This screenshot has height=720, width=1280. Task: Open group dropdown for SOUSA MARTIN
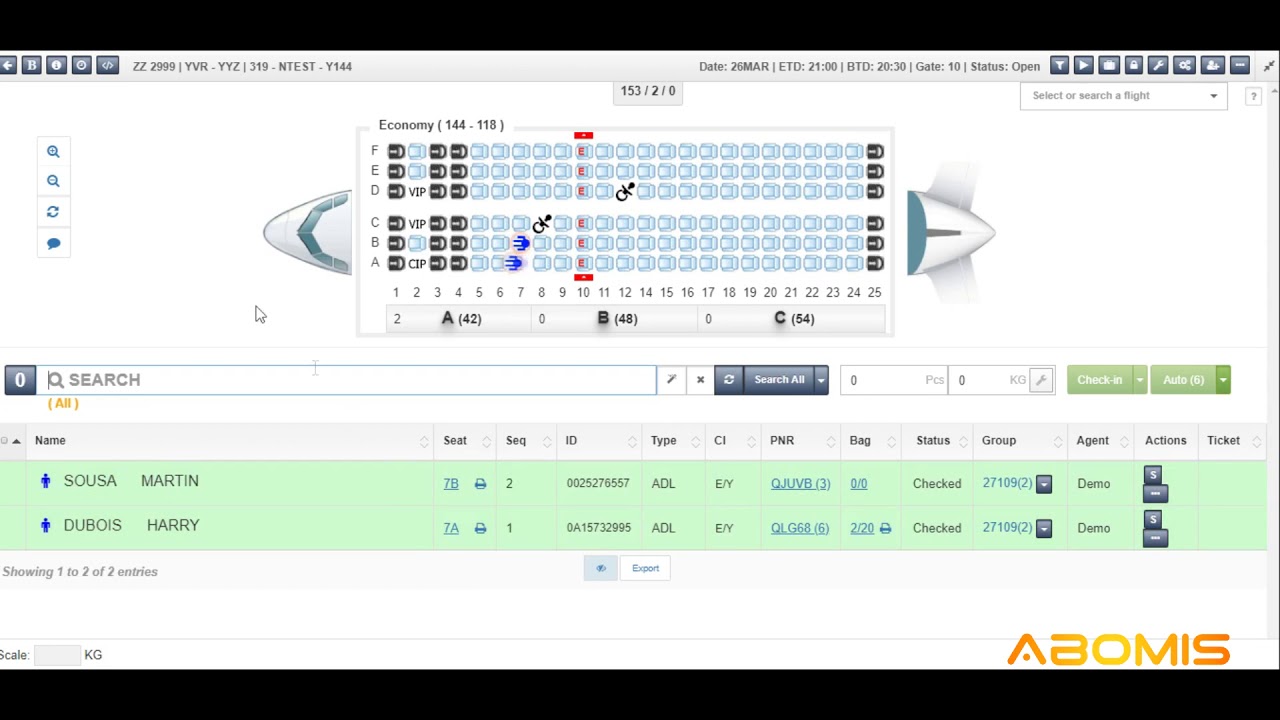pyautogui.click(x=1044, y=484)
